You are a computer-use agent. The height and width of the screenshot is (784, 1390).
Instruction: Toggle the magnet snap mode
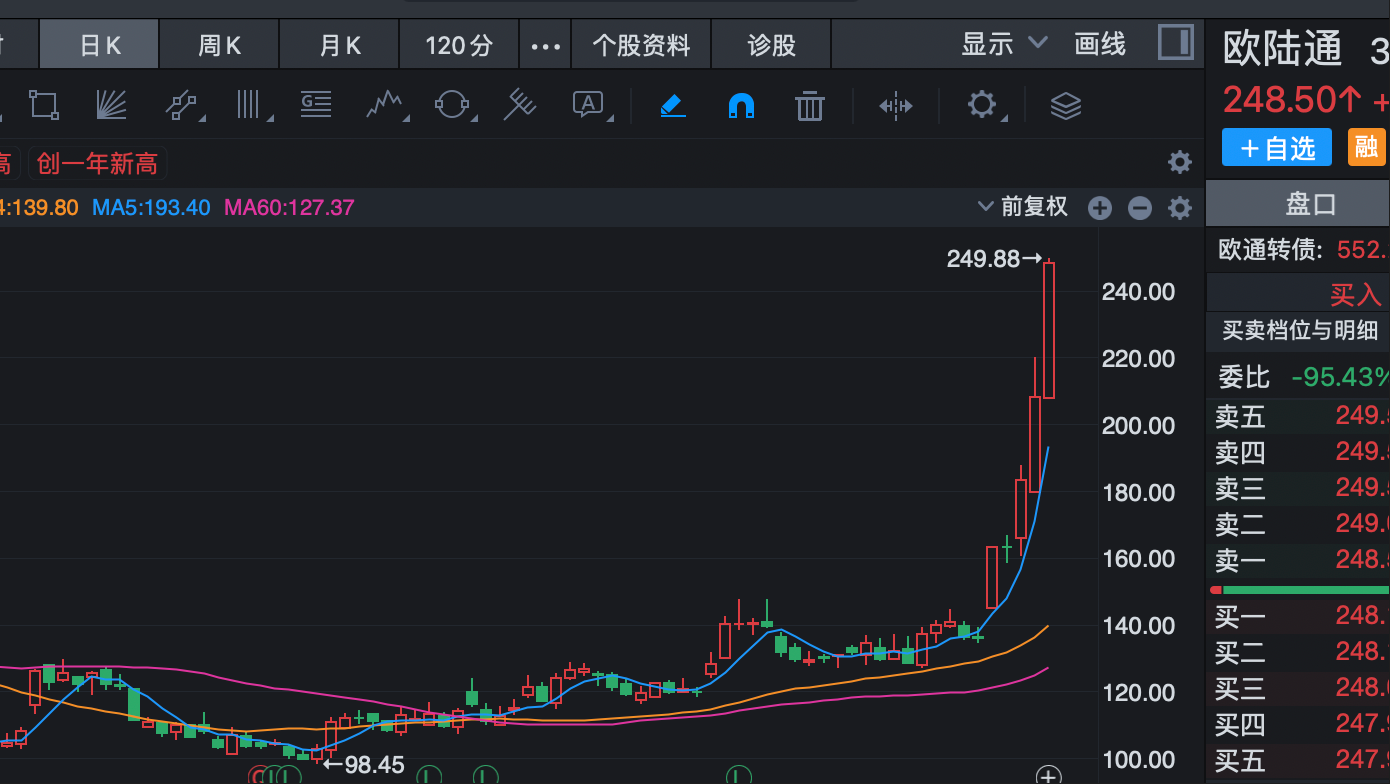pos(741,105)
